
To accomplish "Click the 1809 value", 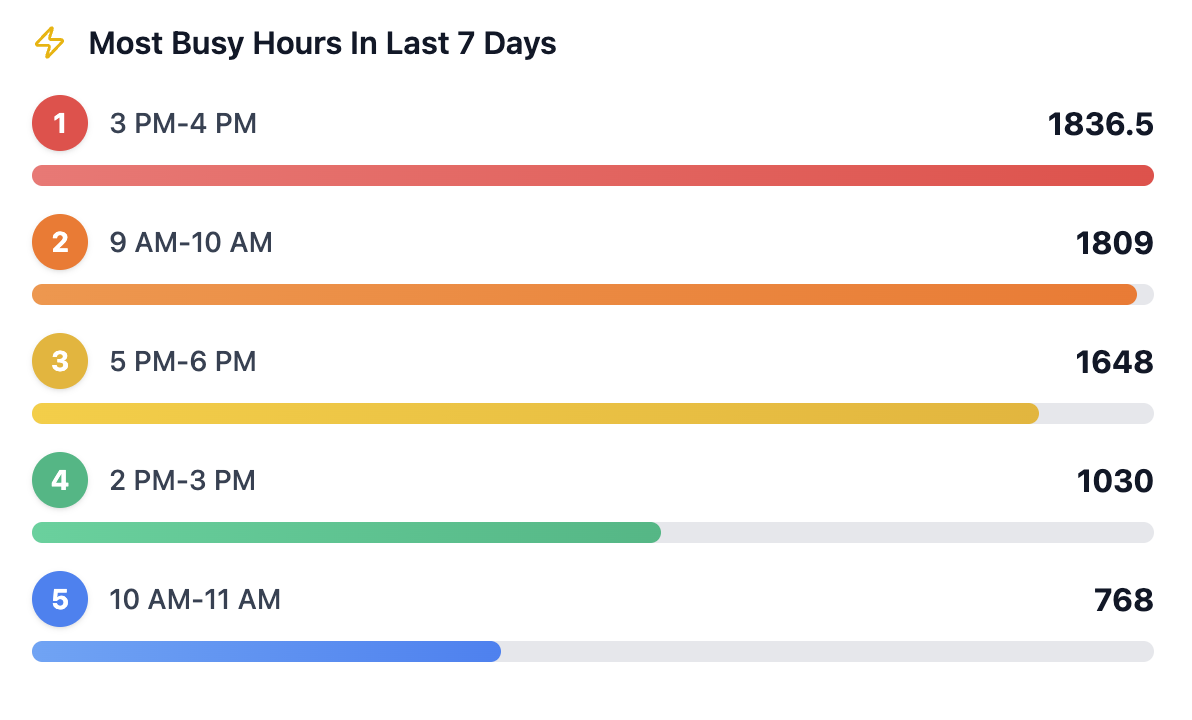I will (1114, 243).
